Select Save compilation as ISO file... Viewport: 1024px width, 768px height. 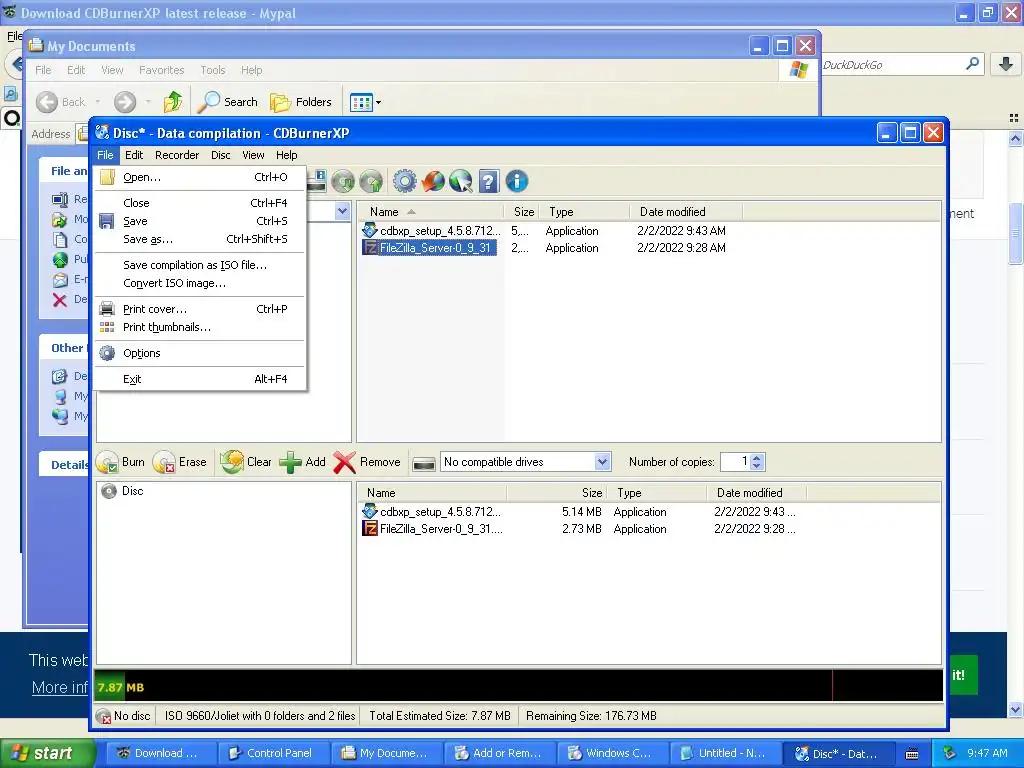200,265
